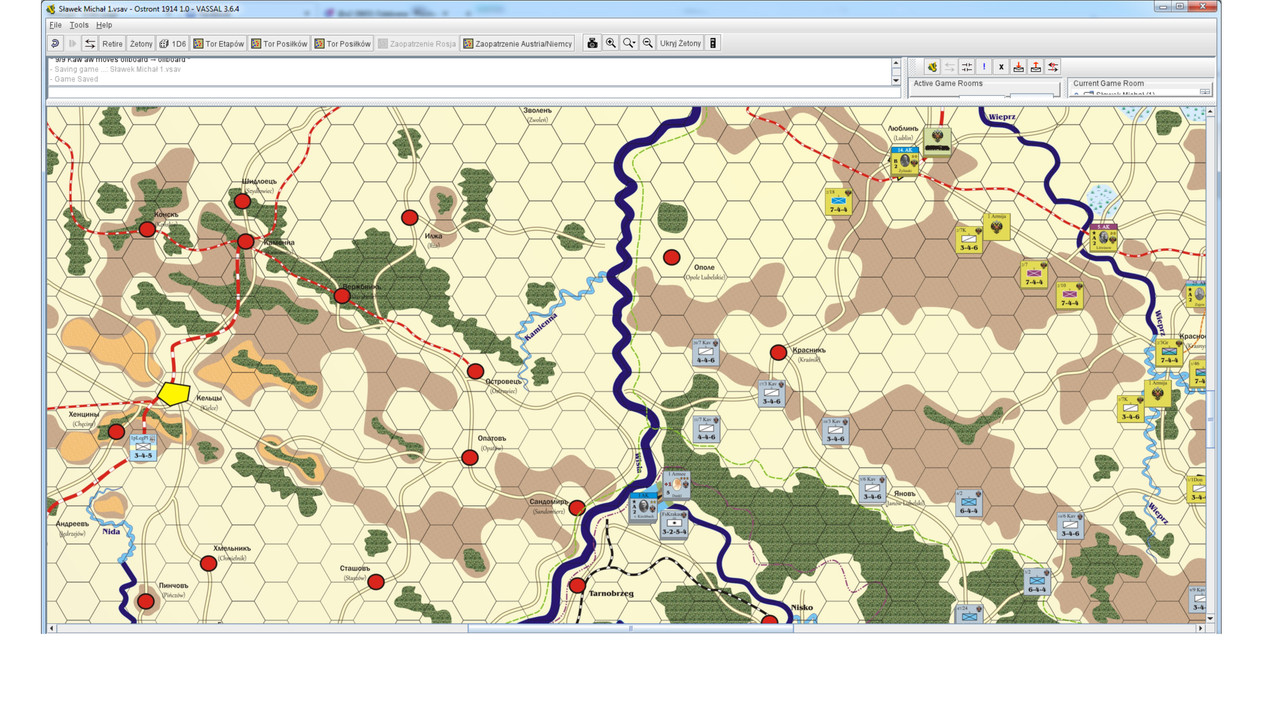Select the 14 AK counter near Lublin
The height and width of the screenshot is (709, 1280).
(x=904, y=161)
